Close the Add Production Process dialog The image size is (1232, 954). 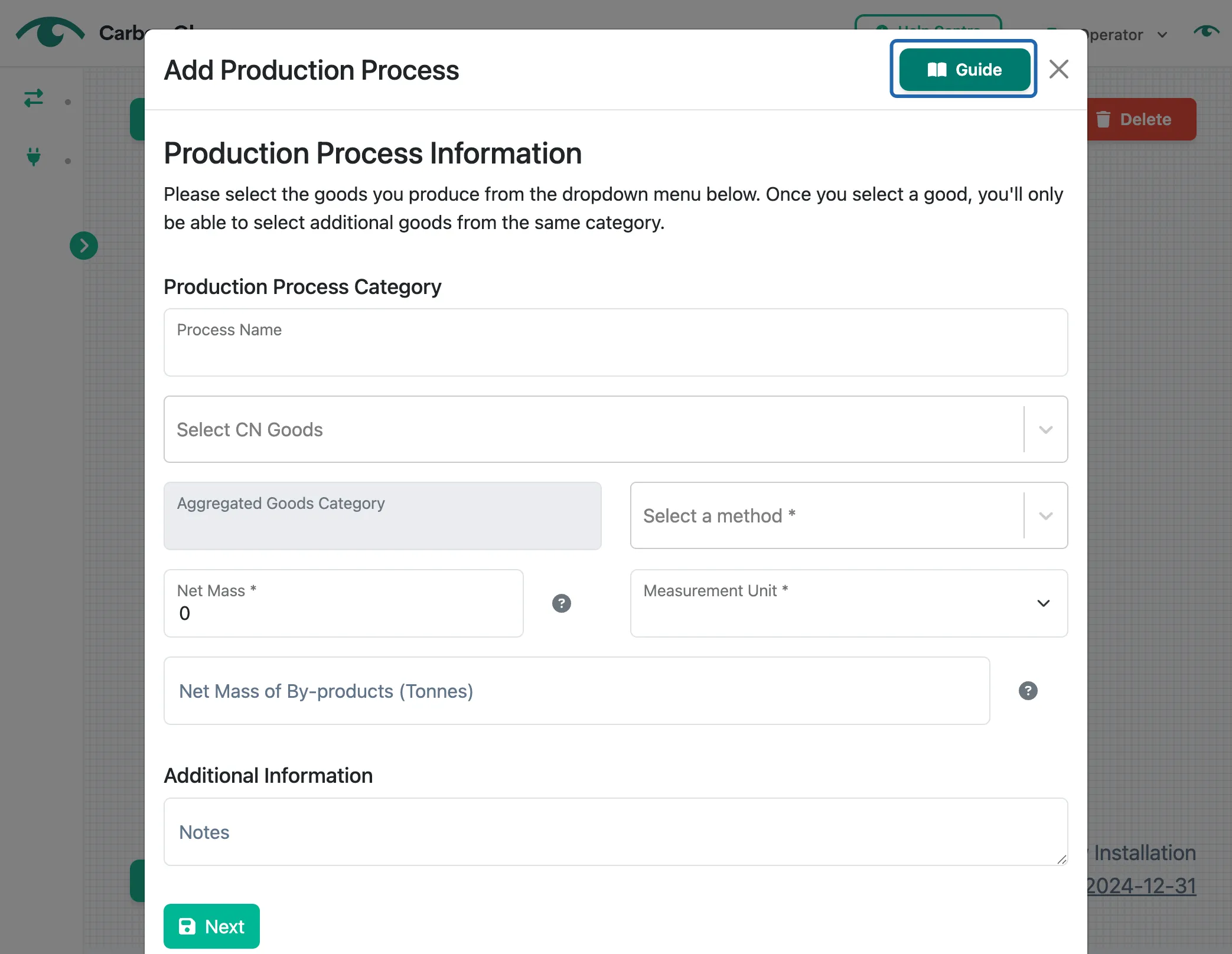click(1058, 69)
